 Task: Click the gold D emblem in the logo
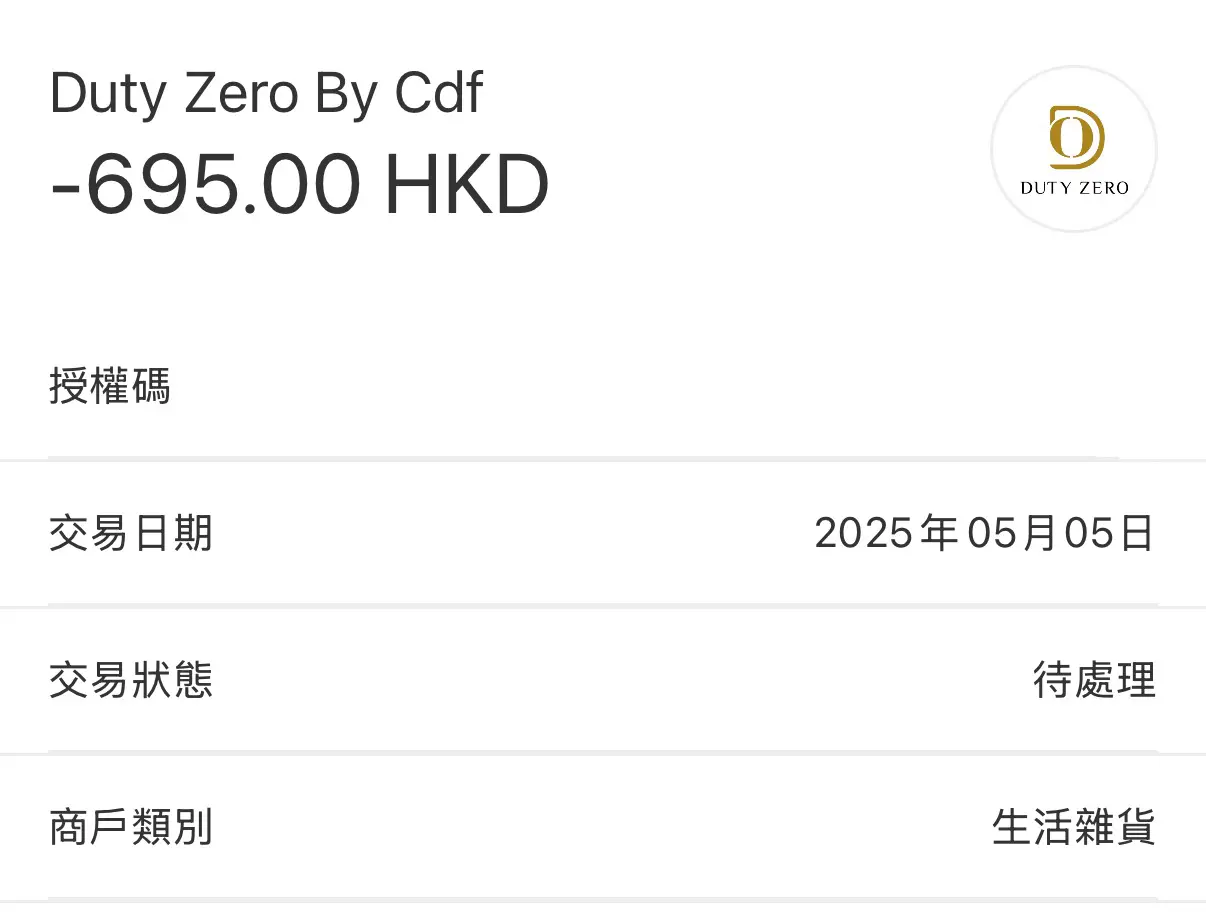tap(1076, 137)
